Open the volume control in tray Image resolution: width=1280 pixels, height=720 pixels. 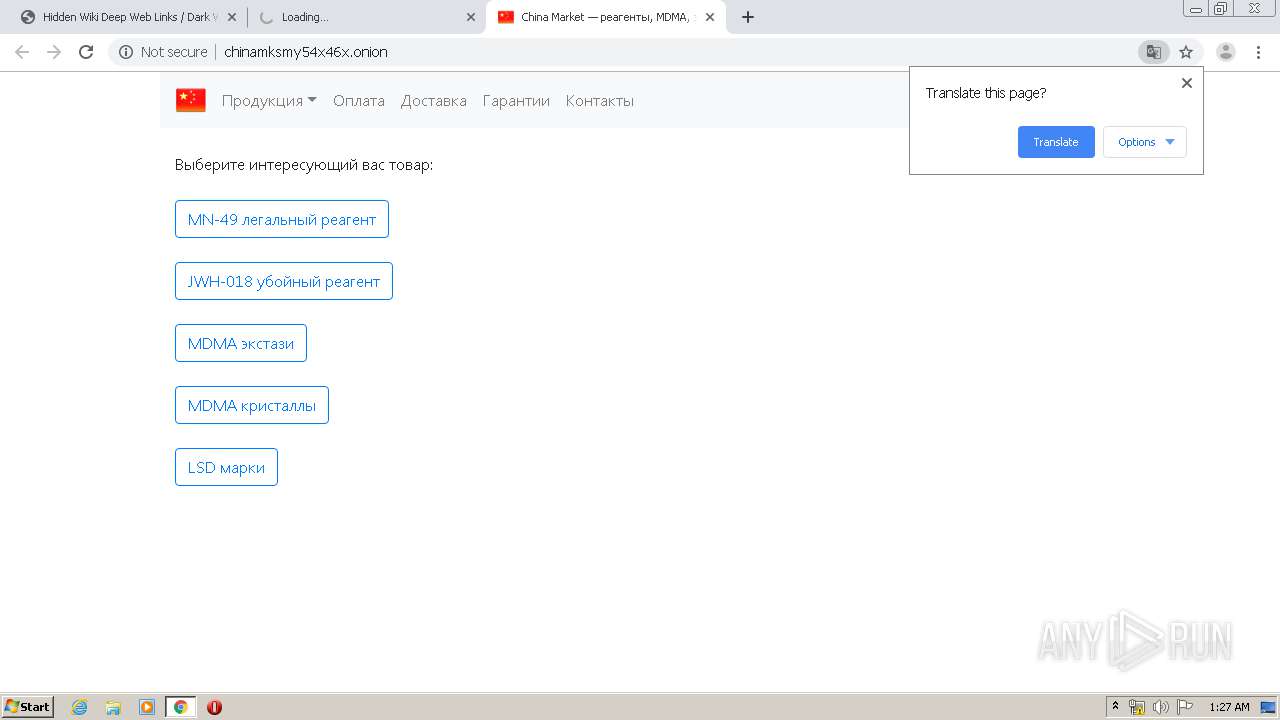point(1161,707)
